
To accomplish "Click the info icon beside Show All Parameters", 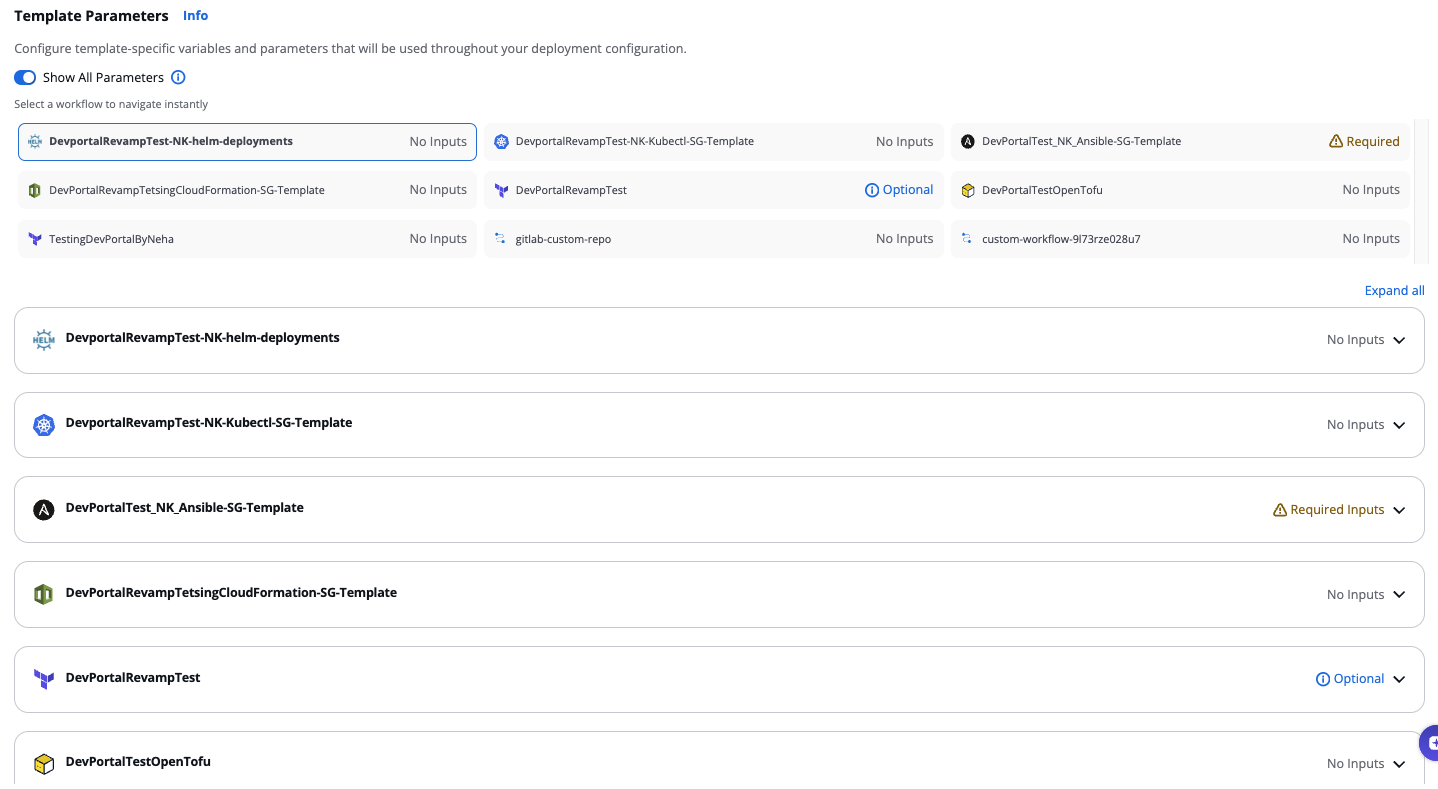I will [x=178, y=78].
